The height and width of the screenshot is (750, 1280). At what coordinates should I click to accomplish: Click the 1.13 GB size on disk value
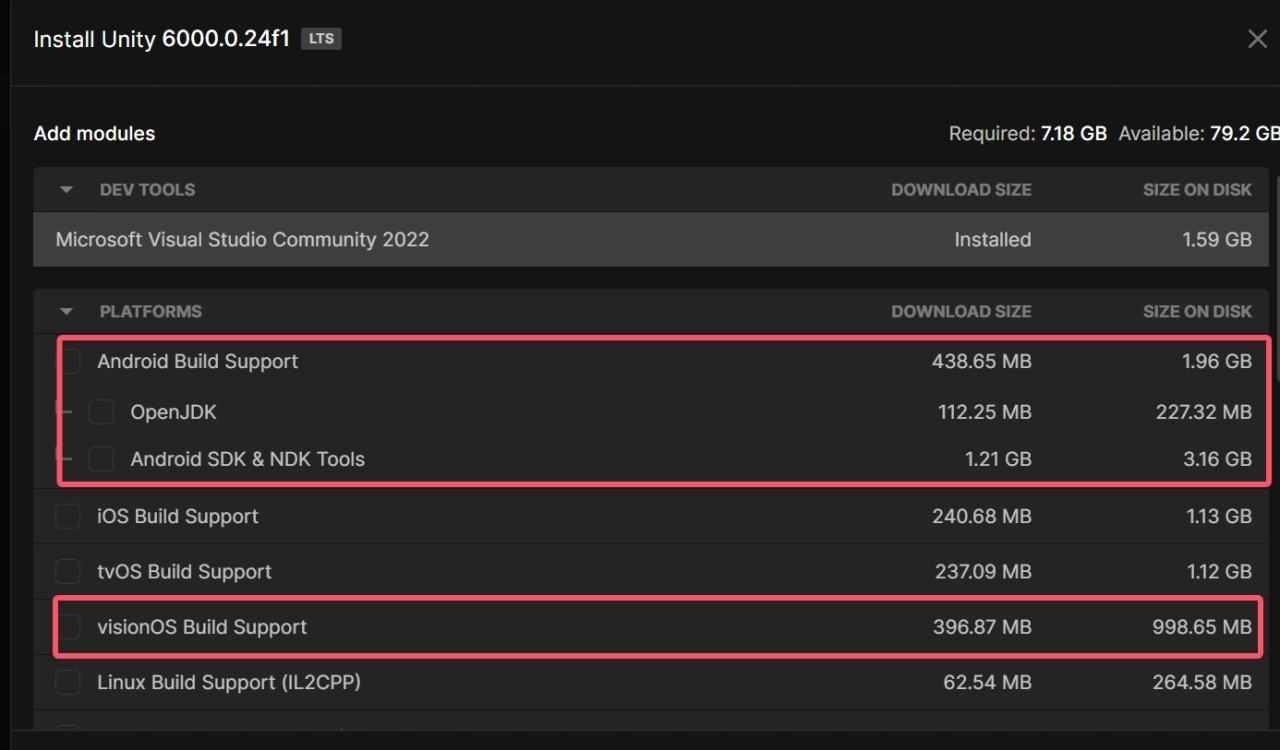1218,516
